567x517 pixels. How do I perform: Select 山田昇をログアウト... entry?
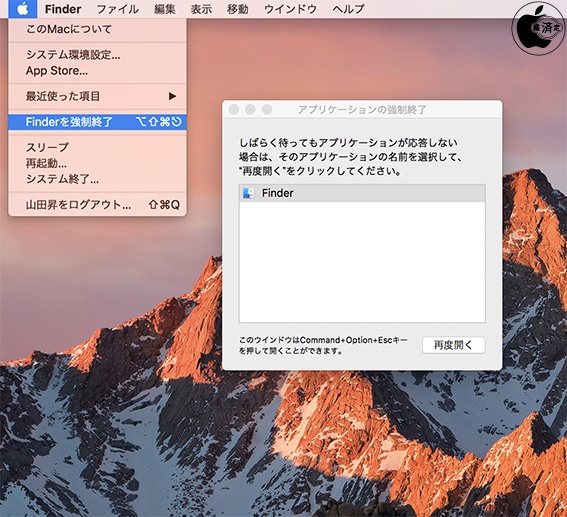97,205
